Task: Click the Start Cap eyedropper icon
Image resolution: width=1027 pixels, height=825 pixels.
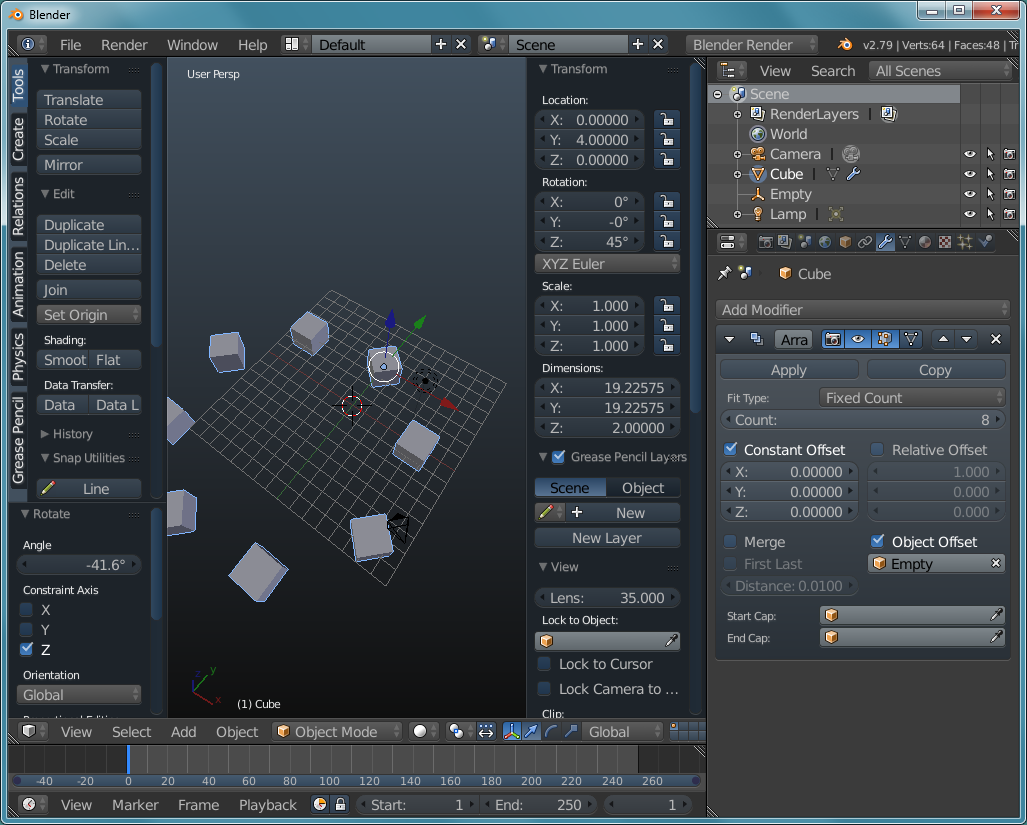Action: tap(996, 615)
